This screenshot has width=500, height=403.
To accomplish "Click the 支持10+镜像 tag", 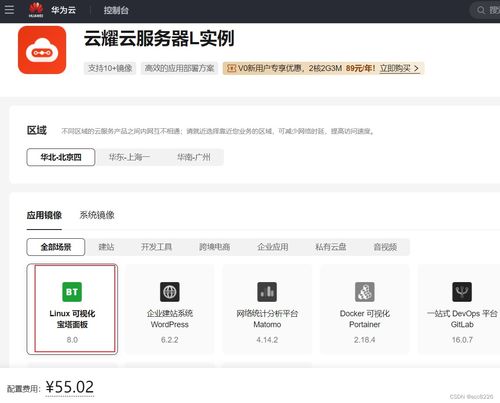I will 110,68.
